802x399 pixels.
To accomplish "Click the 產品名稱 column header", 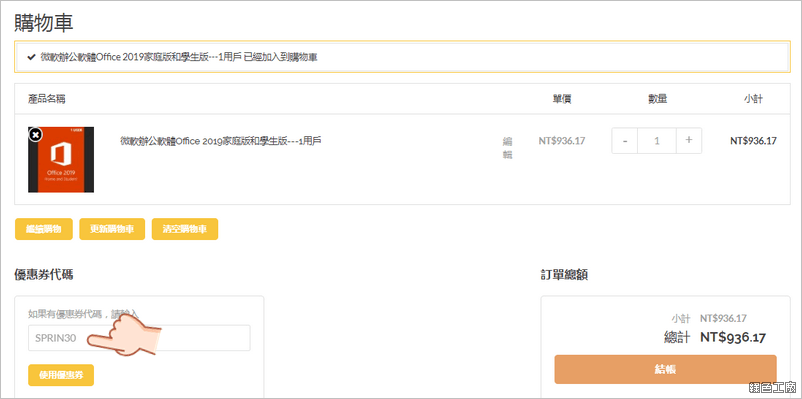I will coord(47,99).
